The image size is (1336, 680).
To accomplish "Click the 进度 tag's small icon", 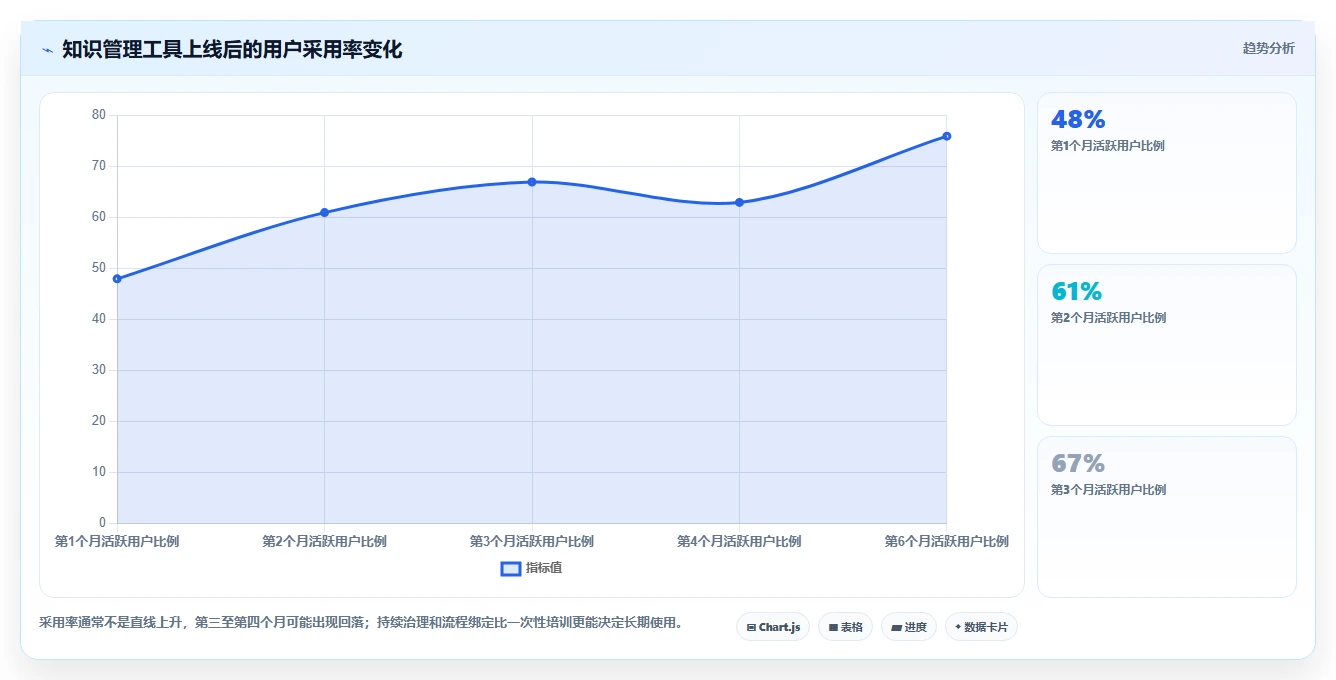I will point(897,628).
